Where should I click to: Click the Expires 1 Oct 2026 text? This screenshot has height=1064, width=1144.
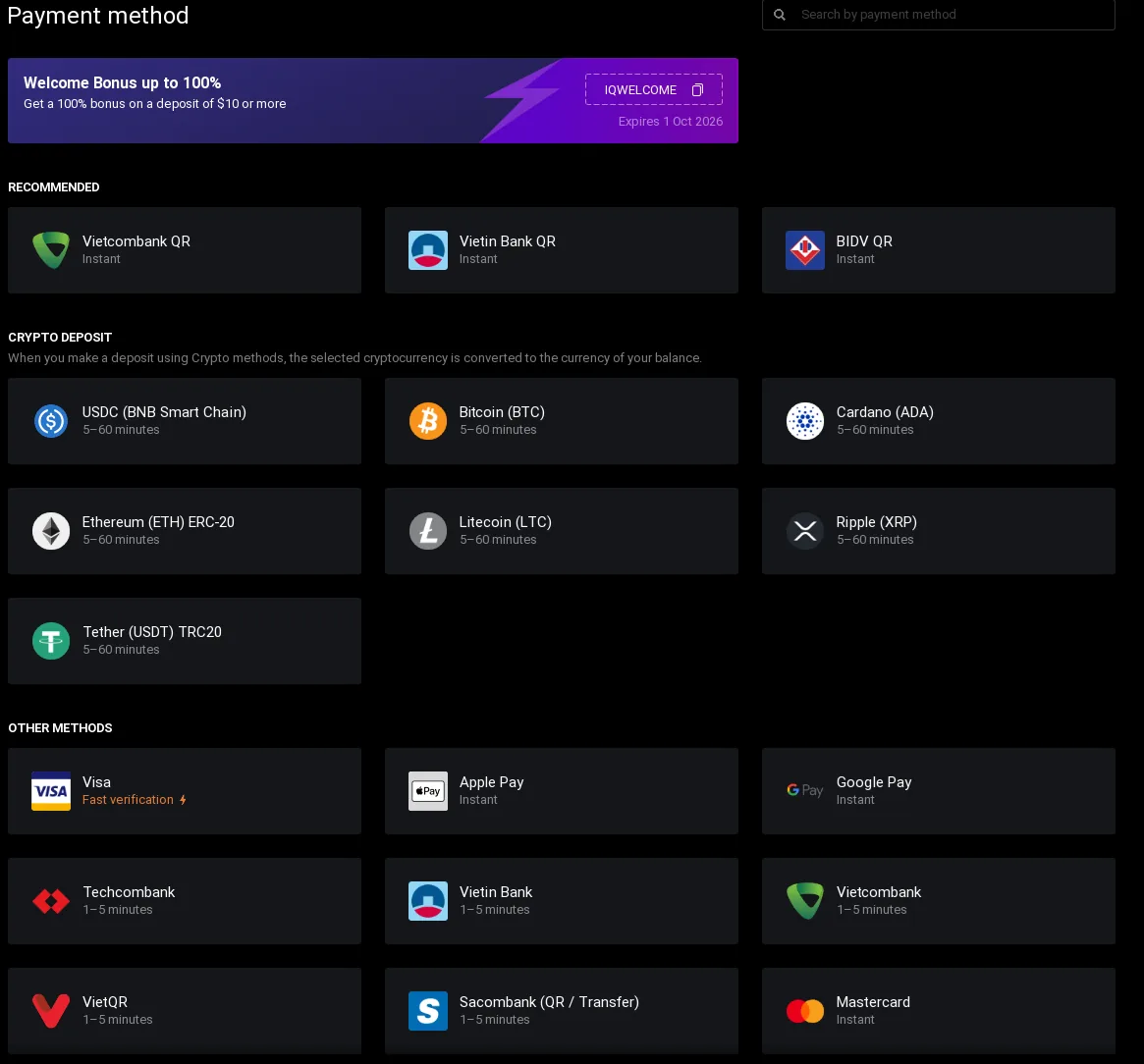(671, 122)
